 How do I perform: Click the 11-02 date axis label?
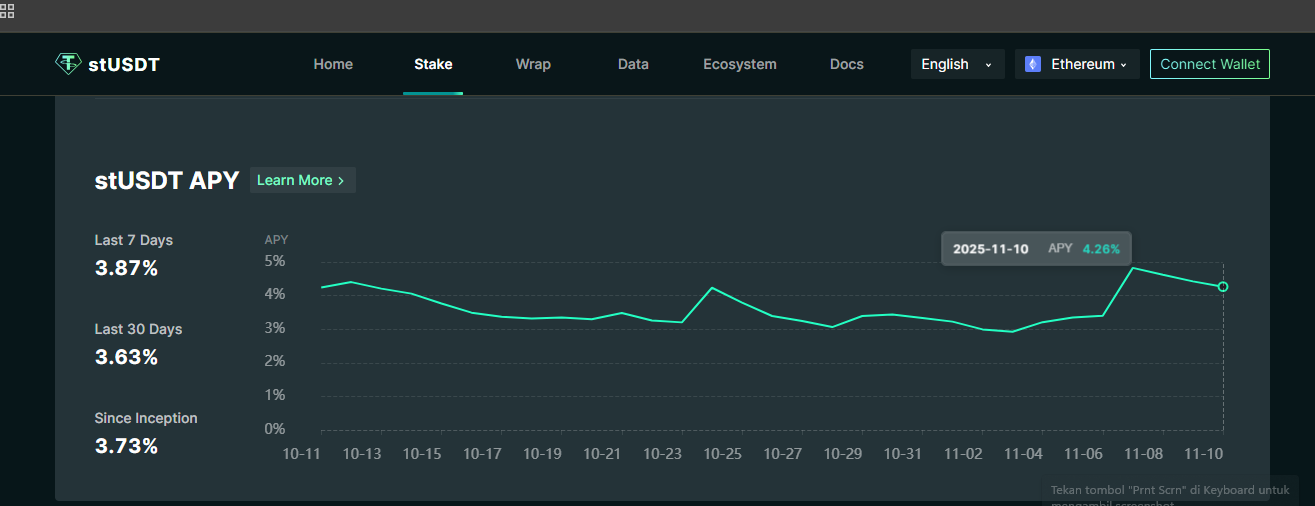pos(963,454)
